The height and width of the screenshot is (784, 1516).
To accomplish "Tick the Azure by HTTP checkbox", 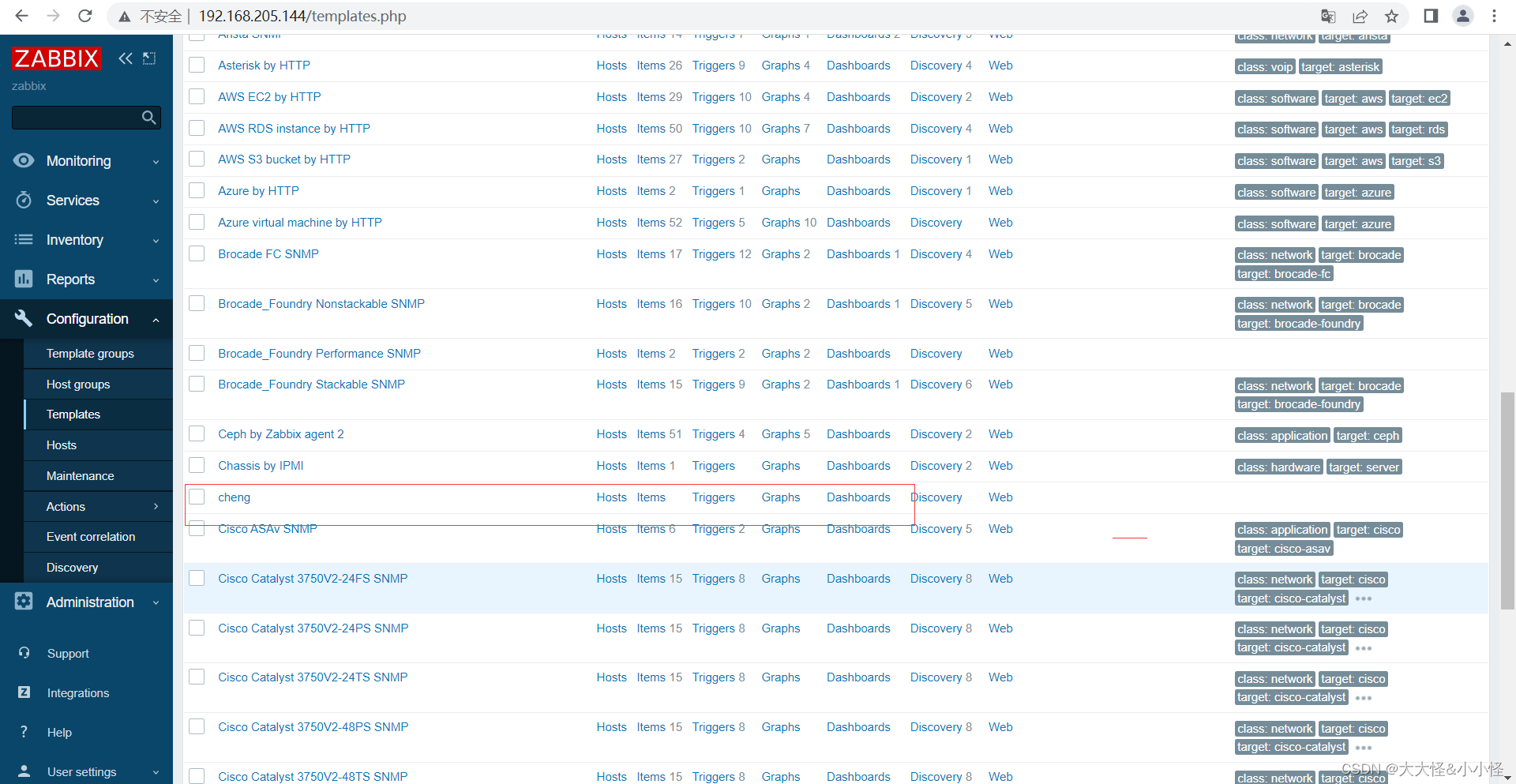I will [197, 190].
